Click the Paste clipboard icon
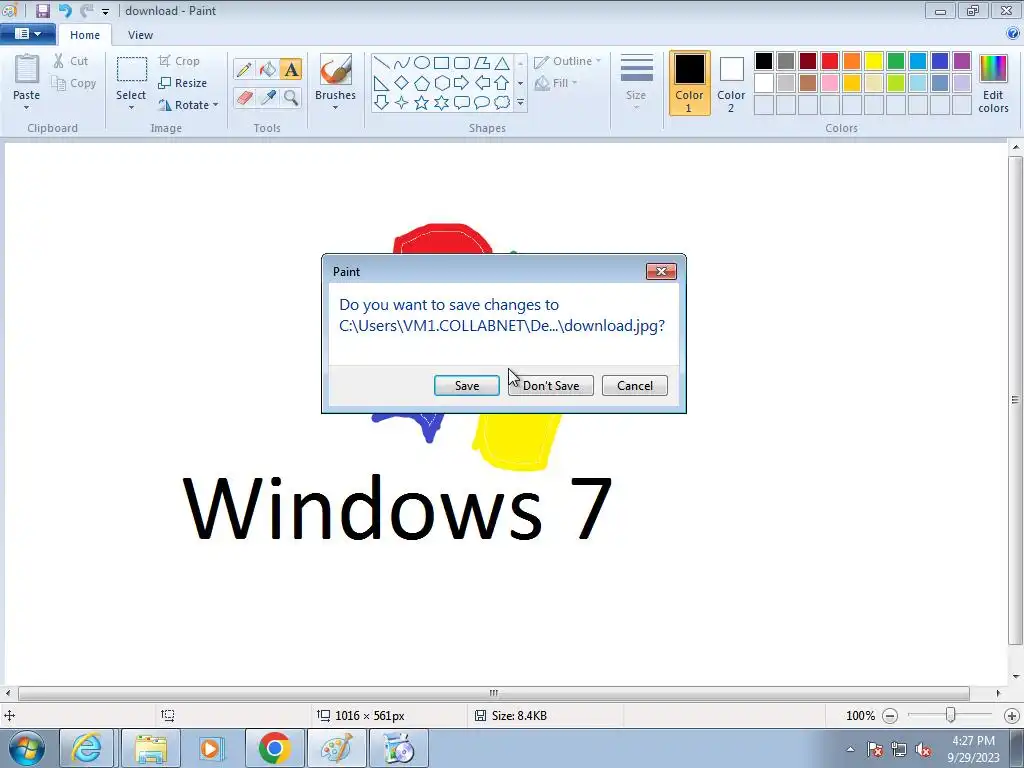This screenshot has width=1024, height=768. click(27, 71)
